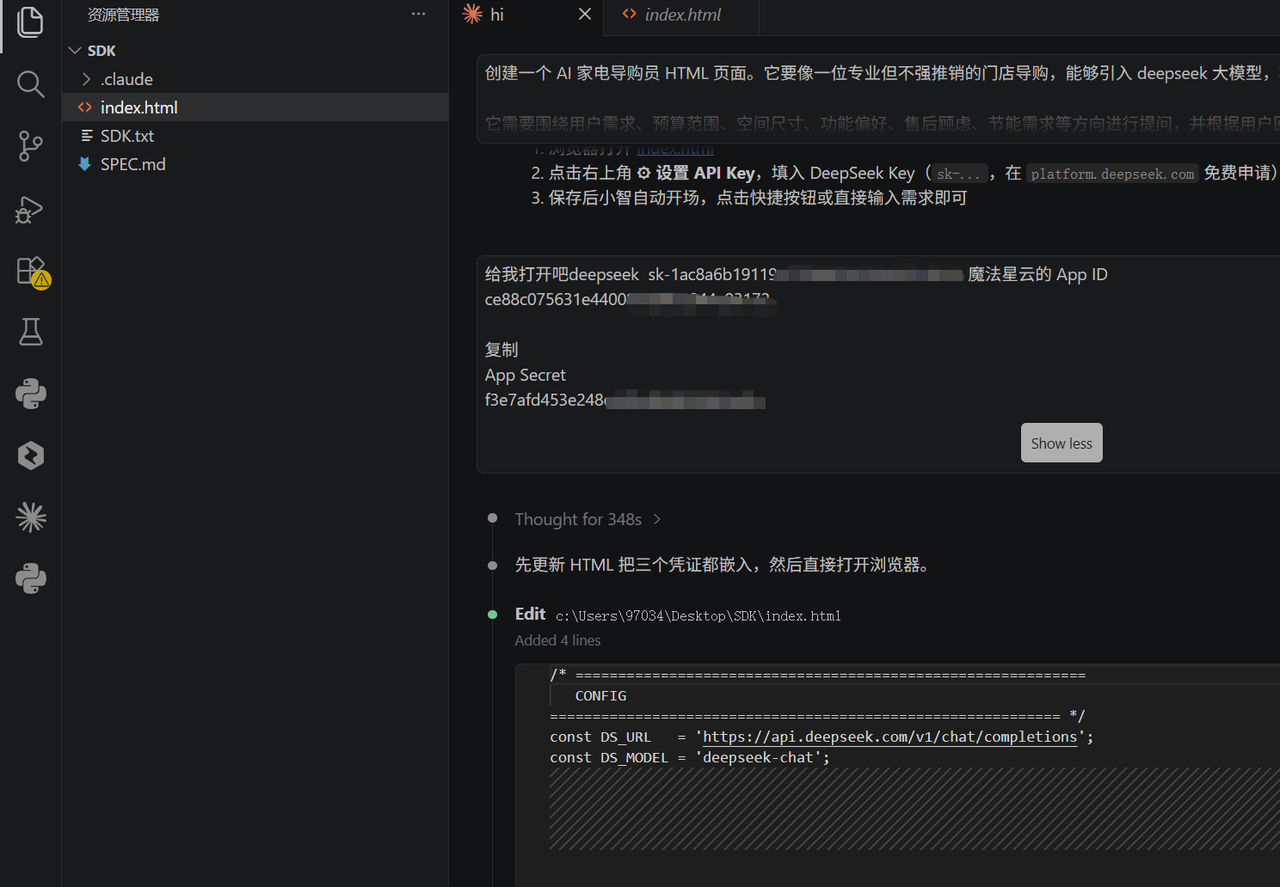Open the Search view in activity bar

click(30, 84)
